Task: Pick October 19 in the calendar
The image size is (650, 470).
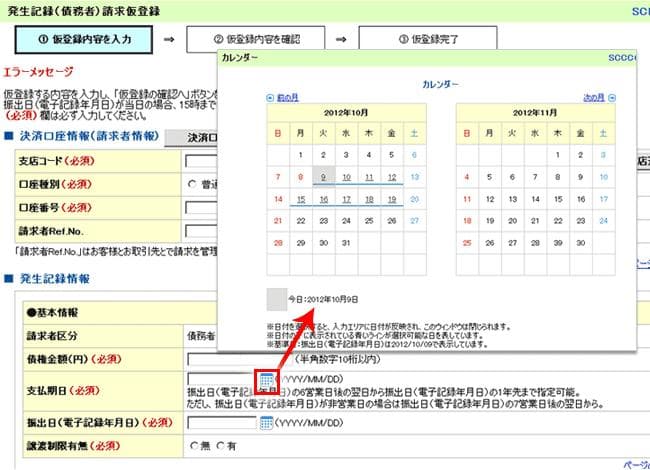Action: tap(391, 199)
